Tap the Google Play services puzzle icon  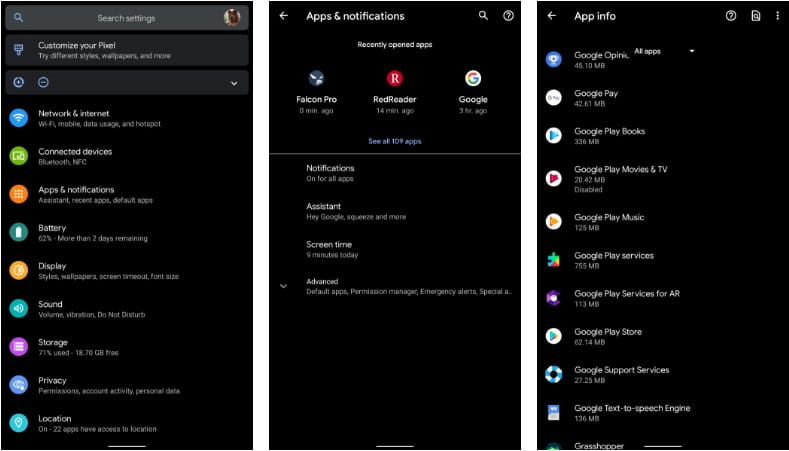coord(554,260)
